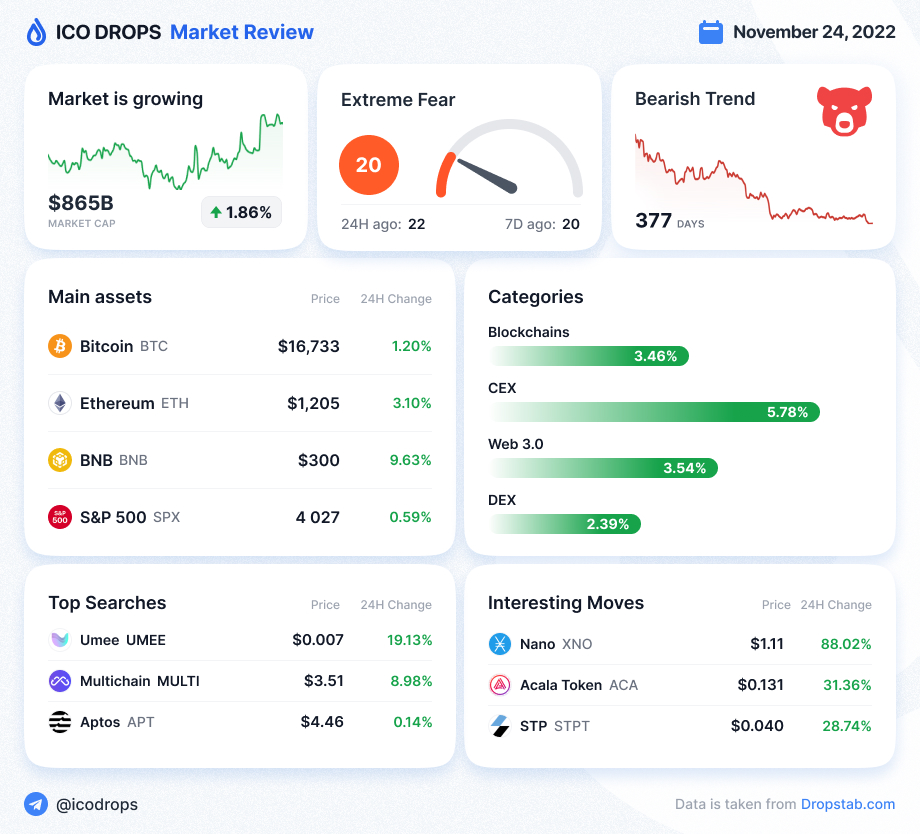The image size is (920, 834).
Task: Click the Bitcoin coin icon
Action: pos(60,346)
